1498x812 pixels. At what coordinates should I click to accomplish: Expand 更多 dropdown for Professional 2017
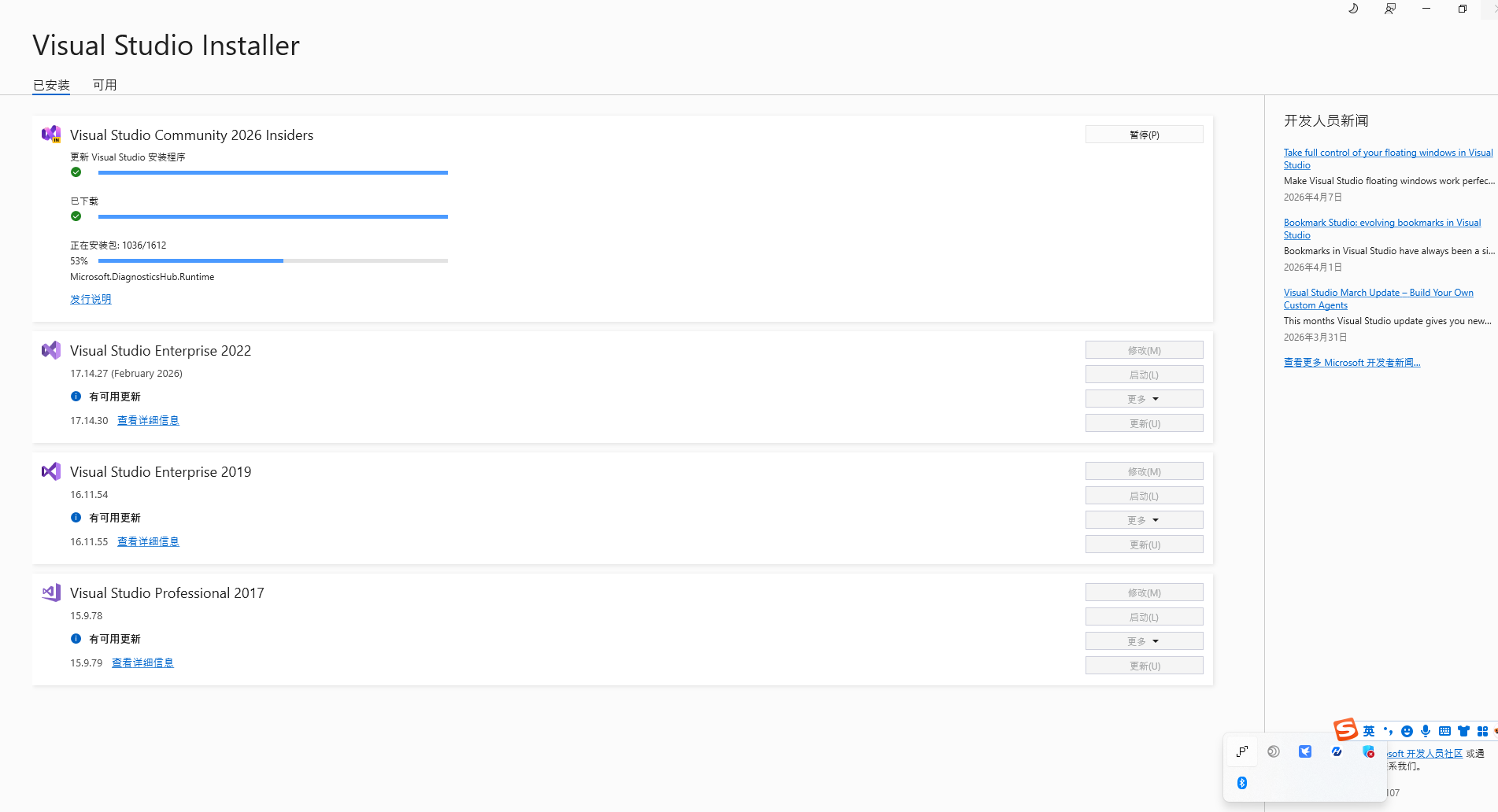[1144, 641]
